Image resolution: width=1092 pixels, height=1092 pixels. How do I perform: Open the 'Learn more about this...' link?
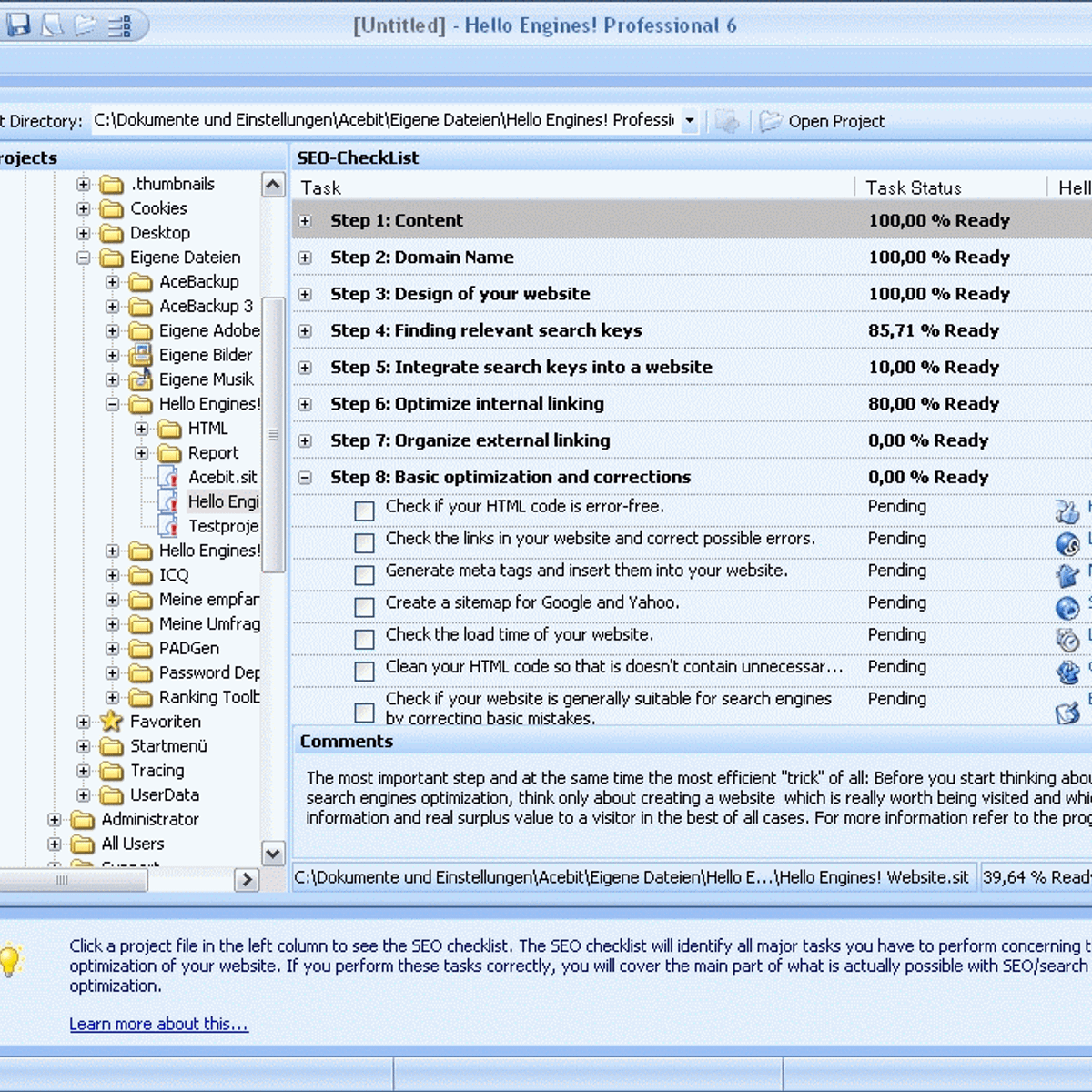pyautogui.click(x=158, y=1024)
